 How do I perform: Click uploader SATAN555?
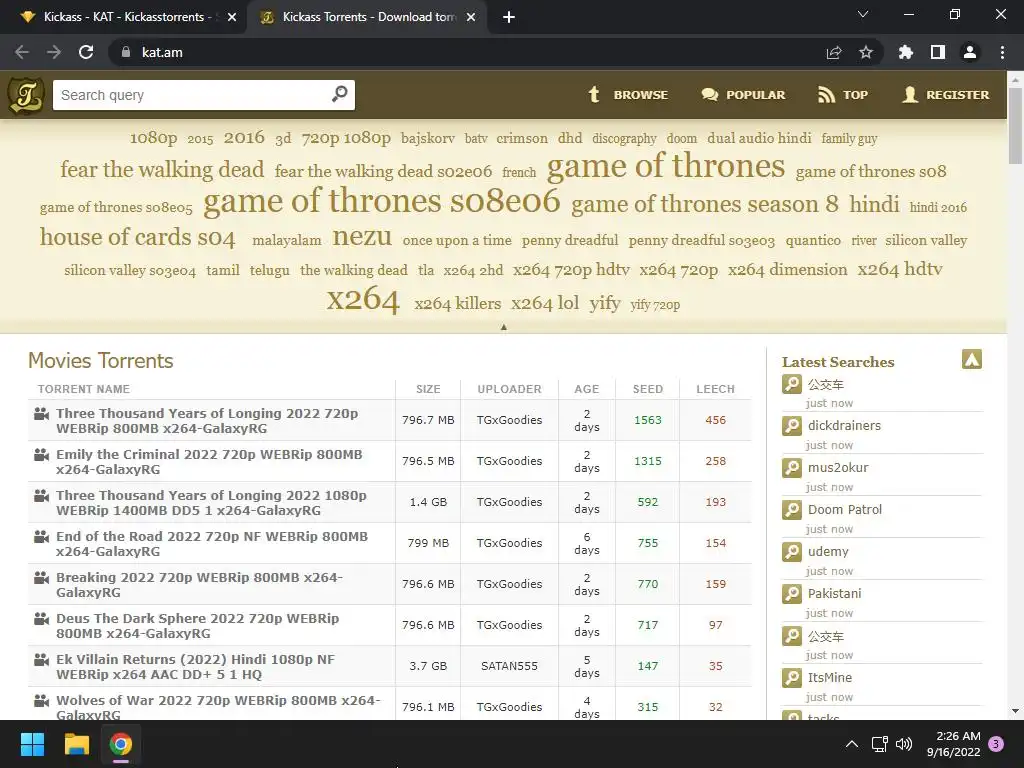(509, 666)
